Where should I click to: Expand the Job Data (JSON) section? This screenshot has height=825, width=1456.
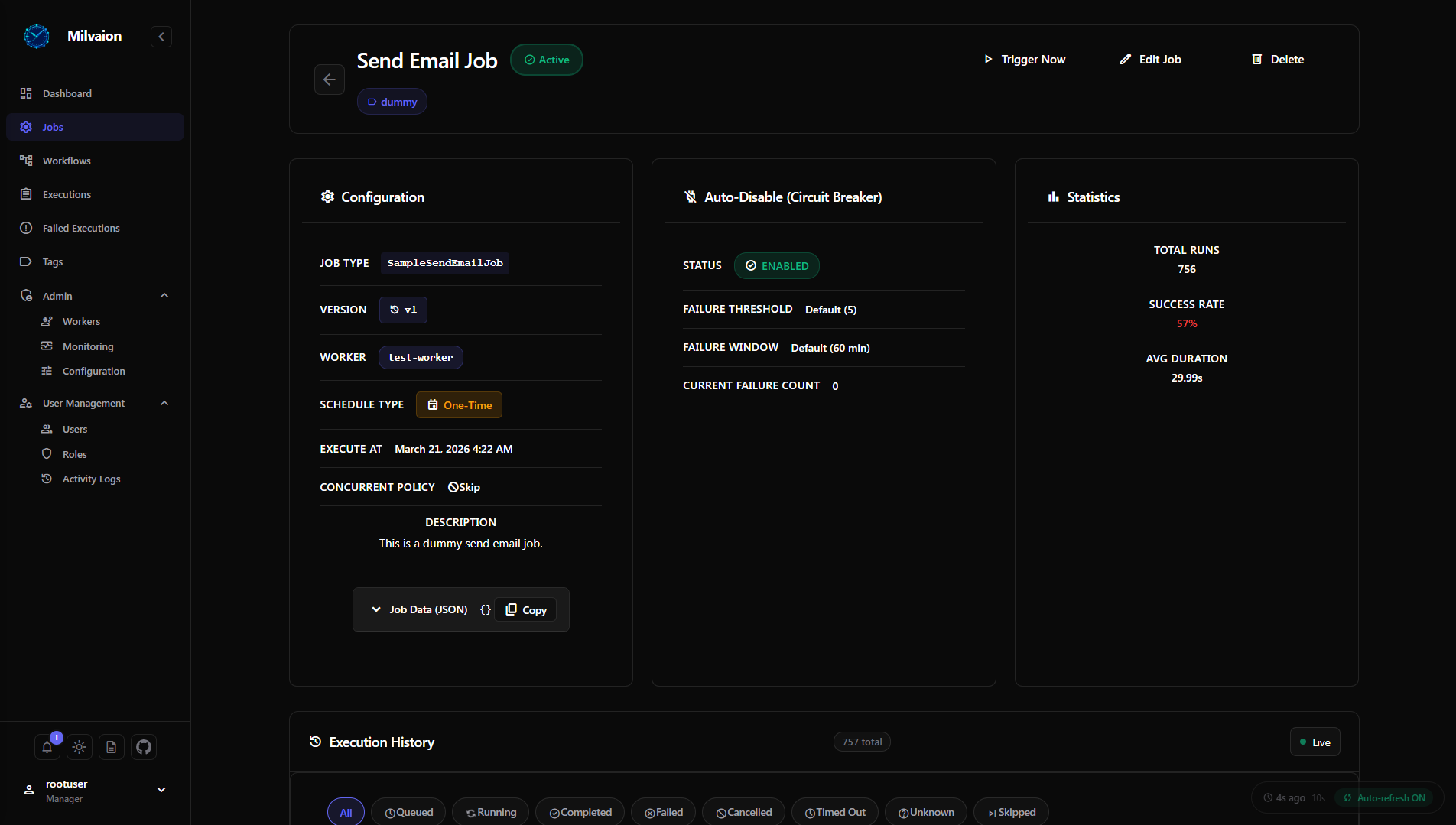(420, 609)
